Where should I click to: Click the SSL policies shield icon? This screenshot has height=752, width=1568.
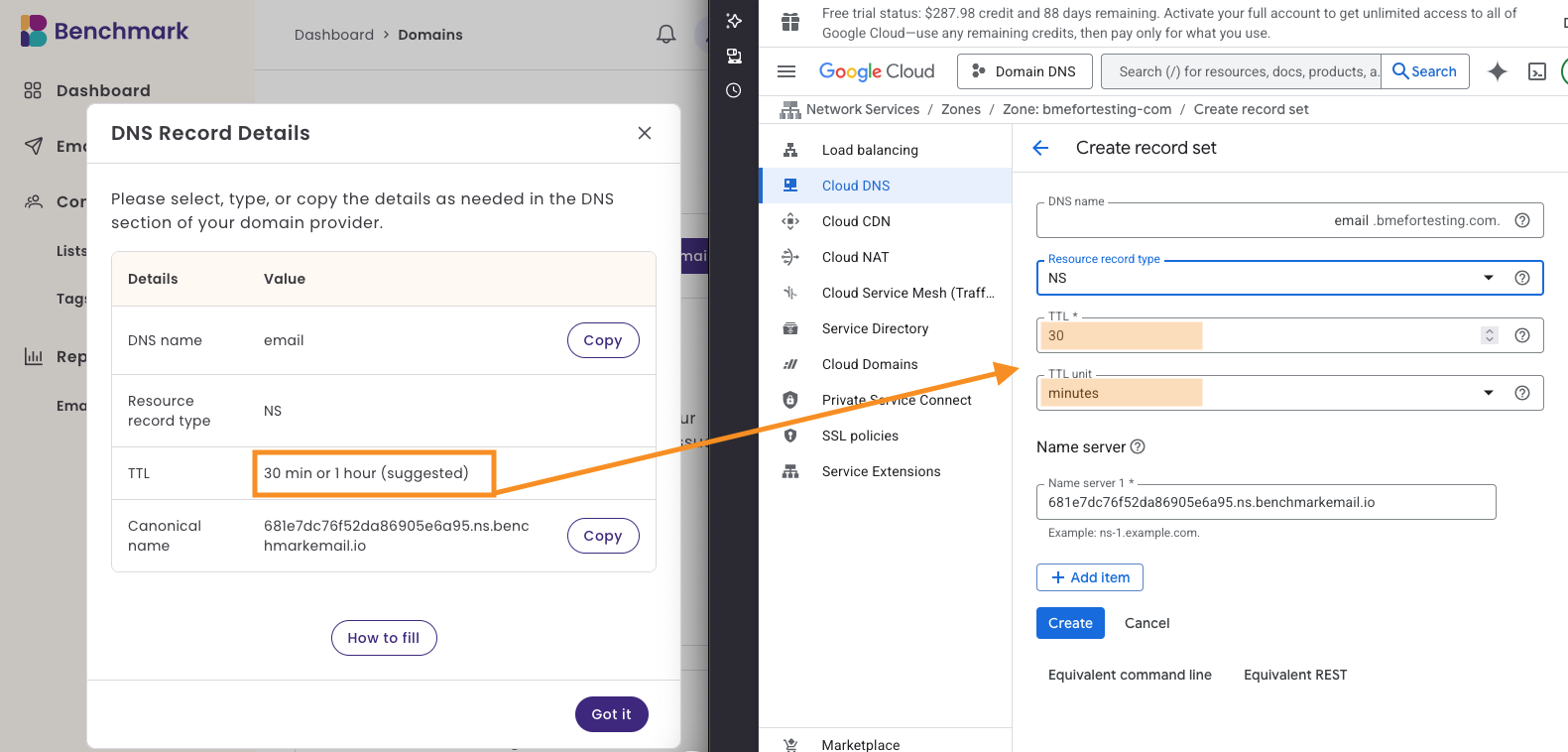(x=790, y=436)
